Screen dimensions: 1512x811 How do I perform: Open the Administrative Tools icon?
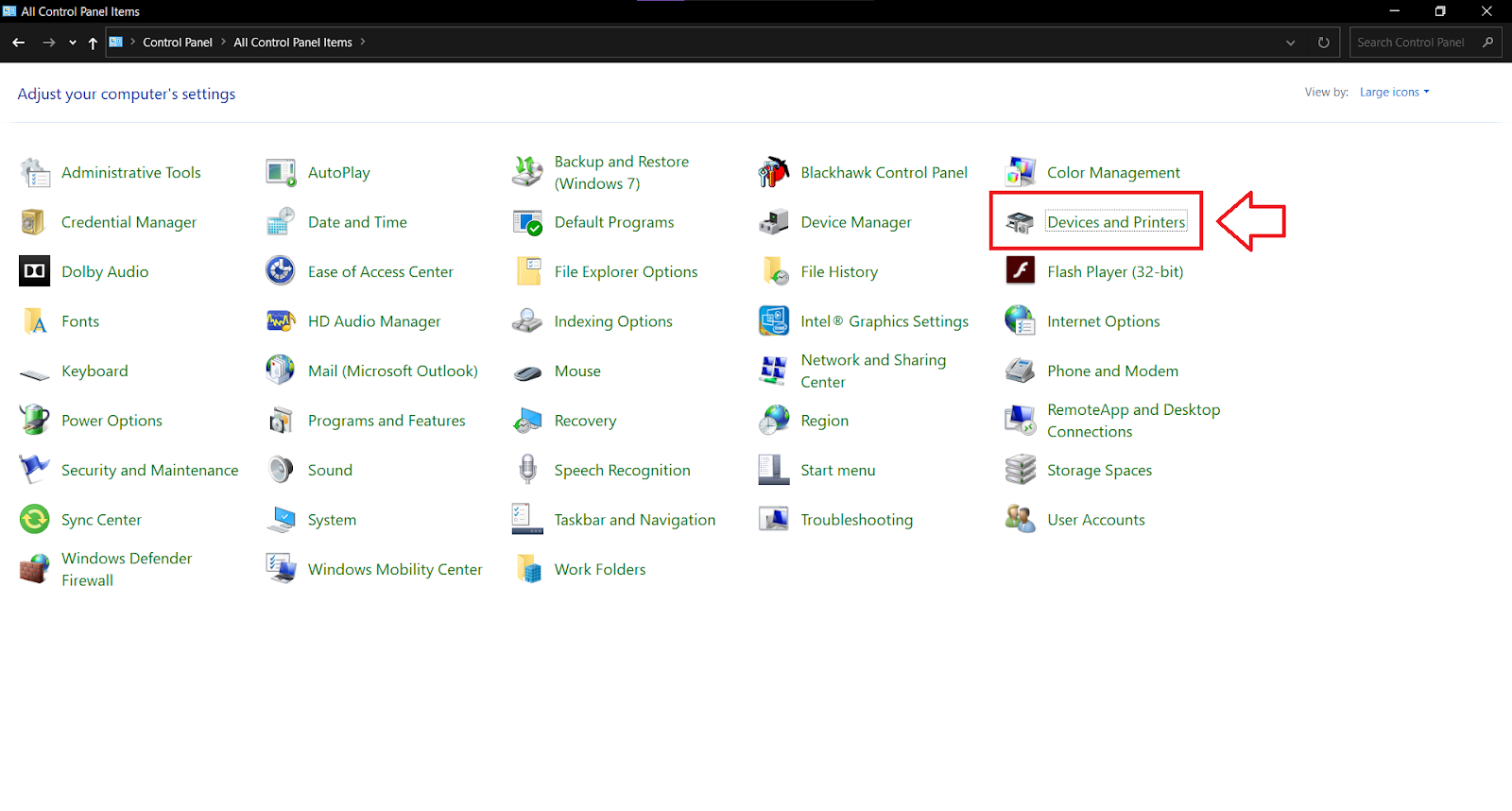click(35, 173)
